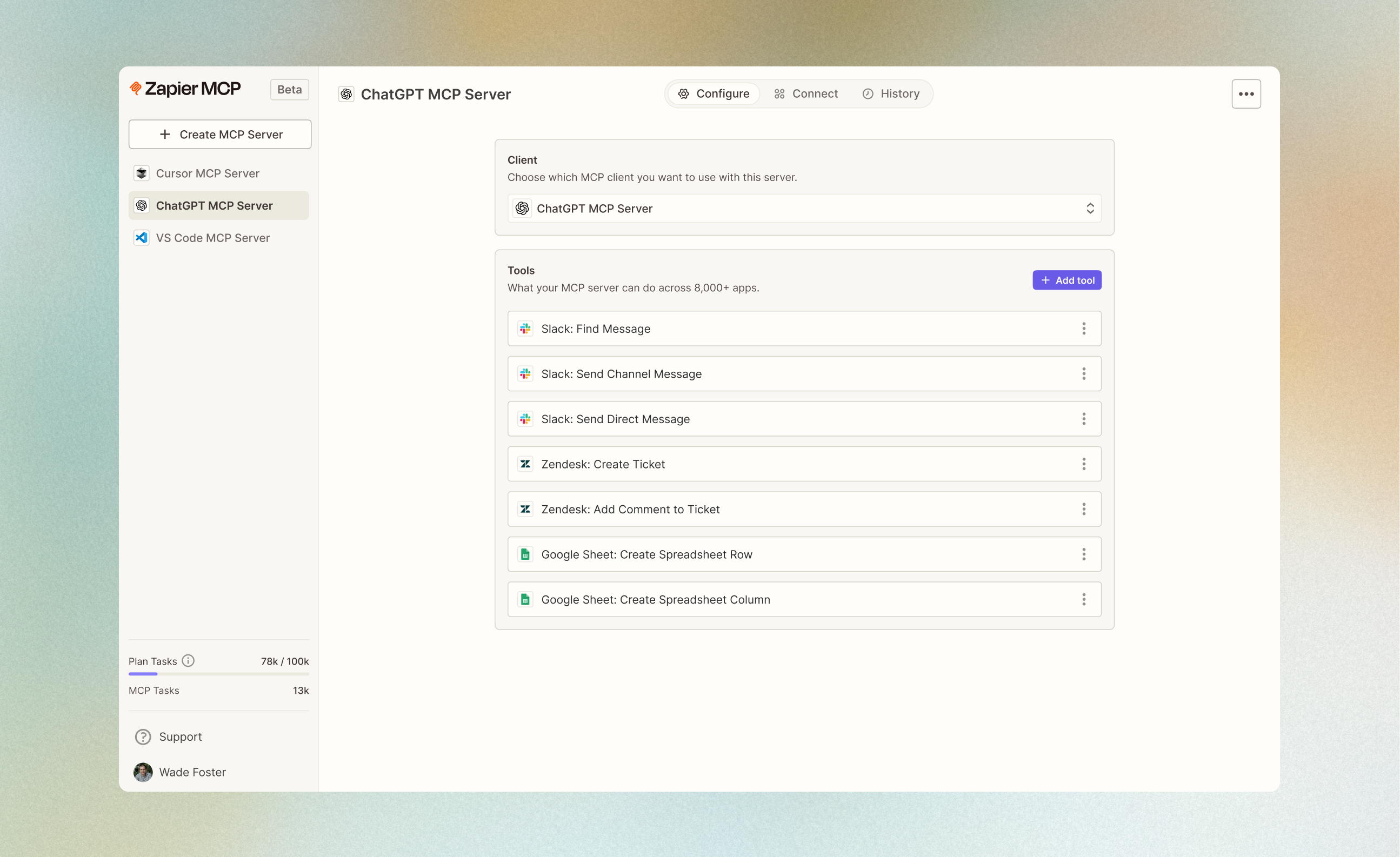The height and width of the screenshot is (857, 1400).
Task: Click the Support question mark icon
Action: tap(143, 737)
